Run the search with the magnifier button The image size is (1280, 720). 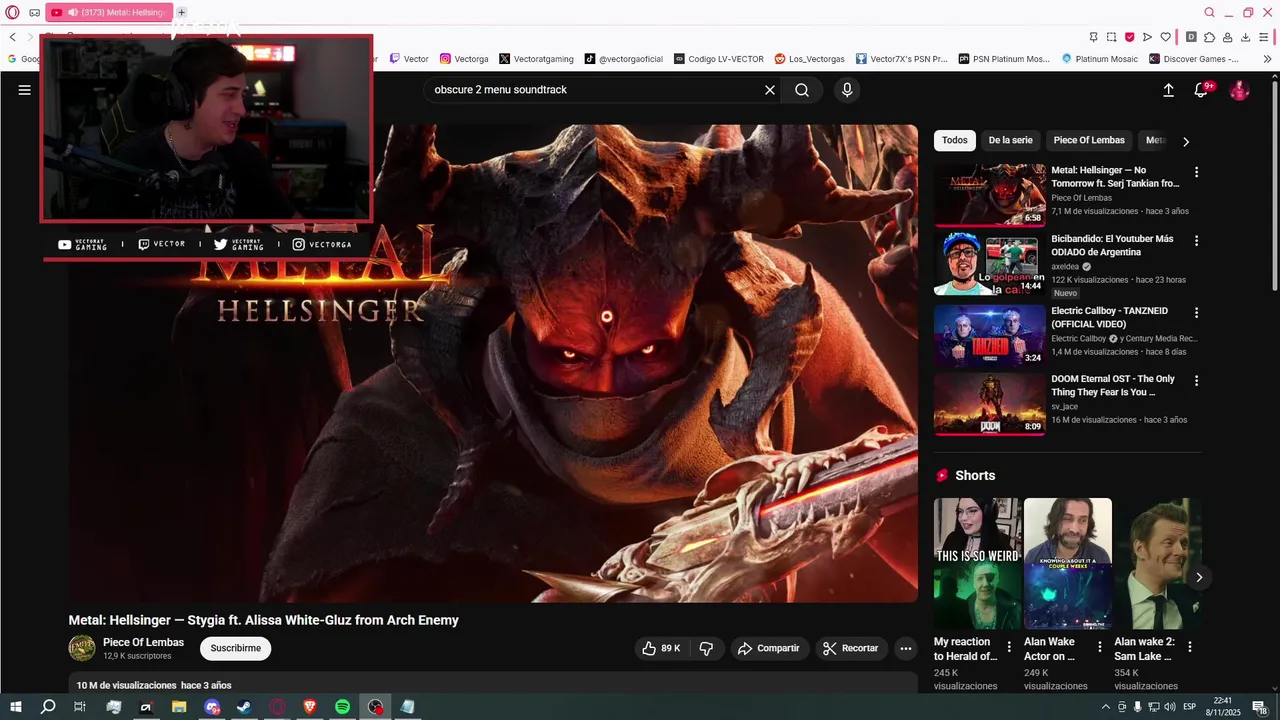[x=802, y=90]
